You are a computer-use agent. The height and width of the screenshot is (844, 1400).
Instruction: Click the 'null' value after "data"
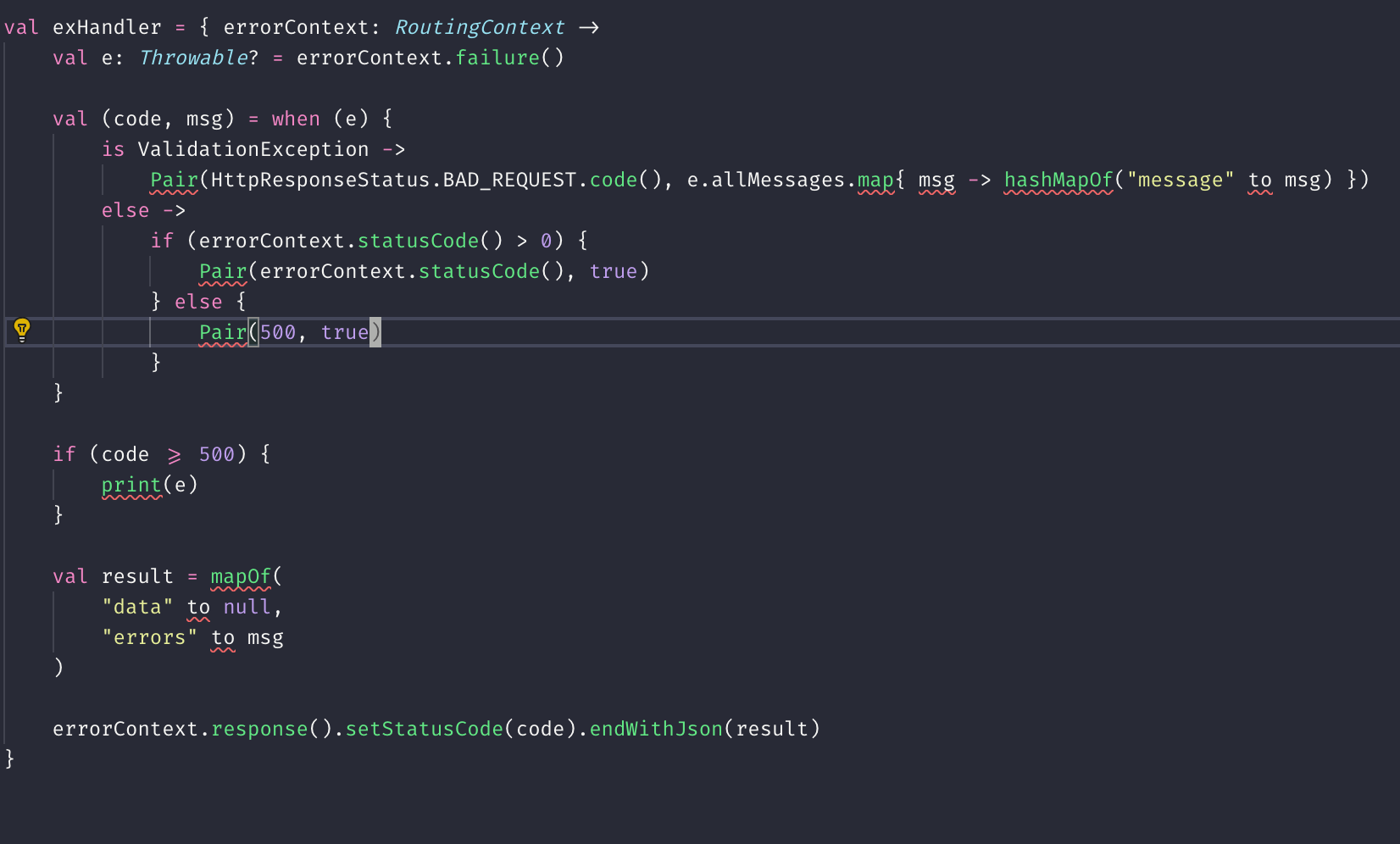pyautogui.click(x=247, y=607)
